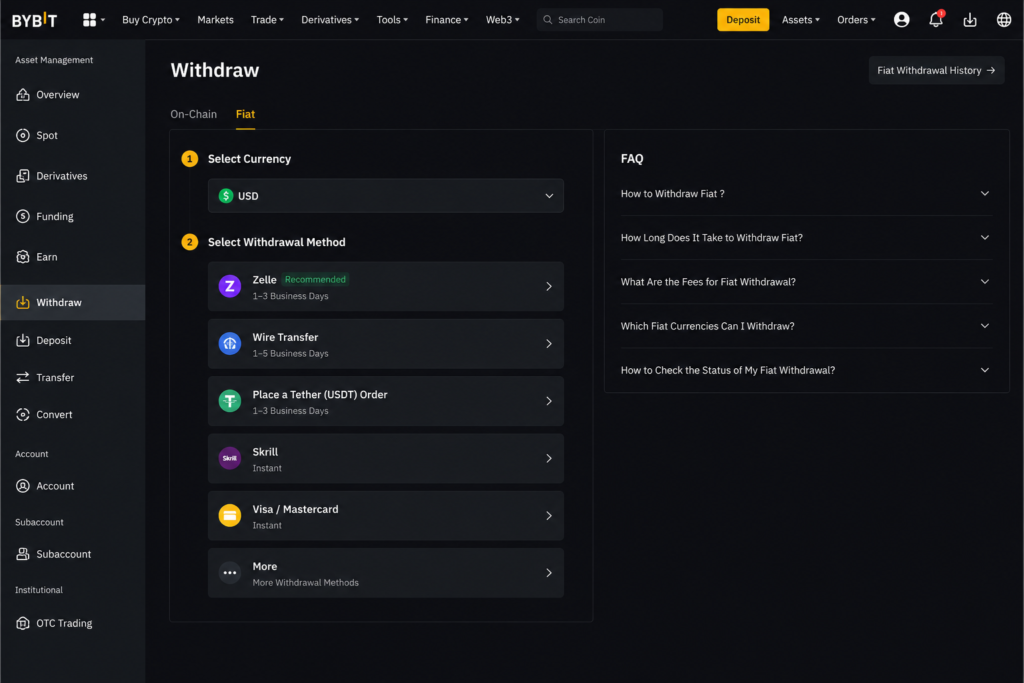Open the language globe icon
Image resolution: width=1024 pixels, height=683 pixels.
1004,20
